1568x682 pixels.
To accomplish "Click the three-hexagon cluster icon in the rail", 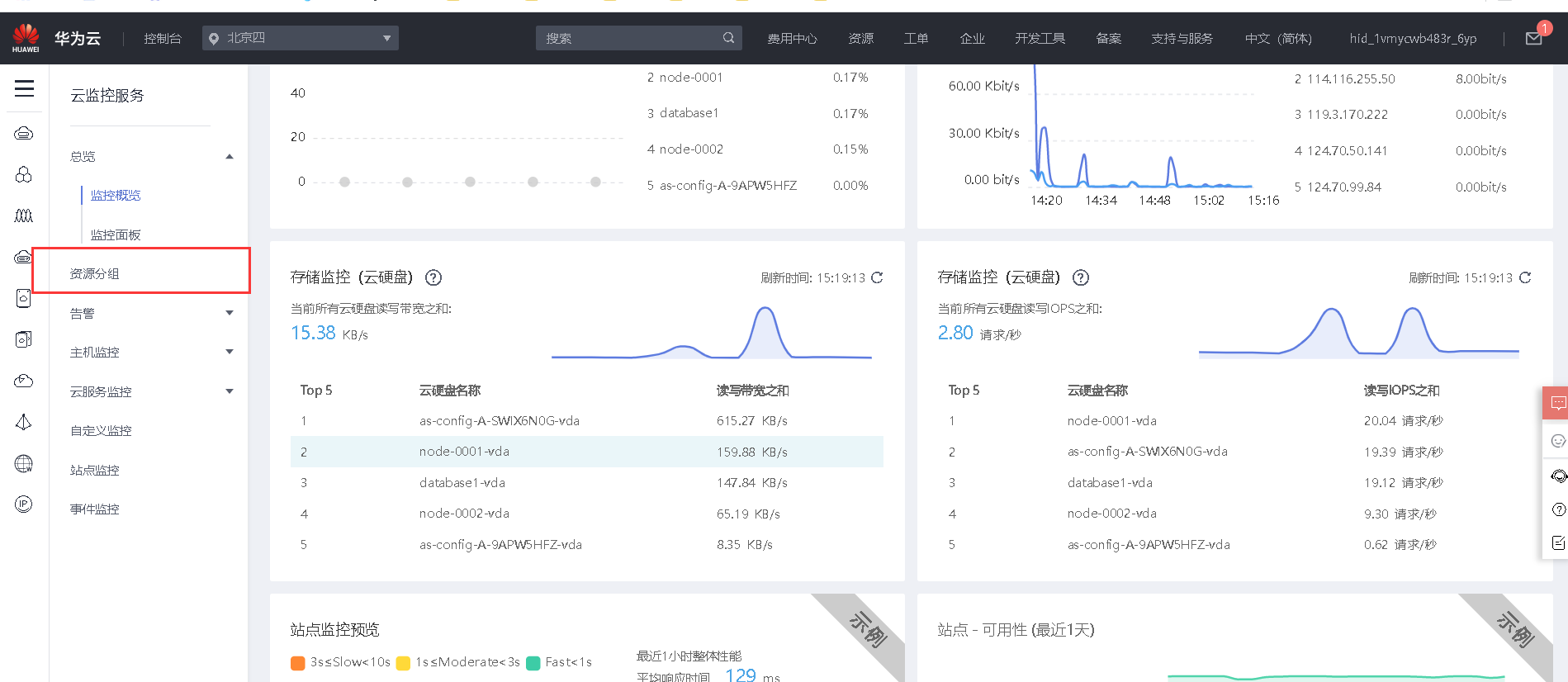I will click(x=24, y=174).
